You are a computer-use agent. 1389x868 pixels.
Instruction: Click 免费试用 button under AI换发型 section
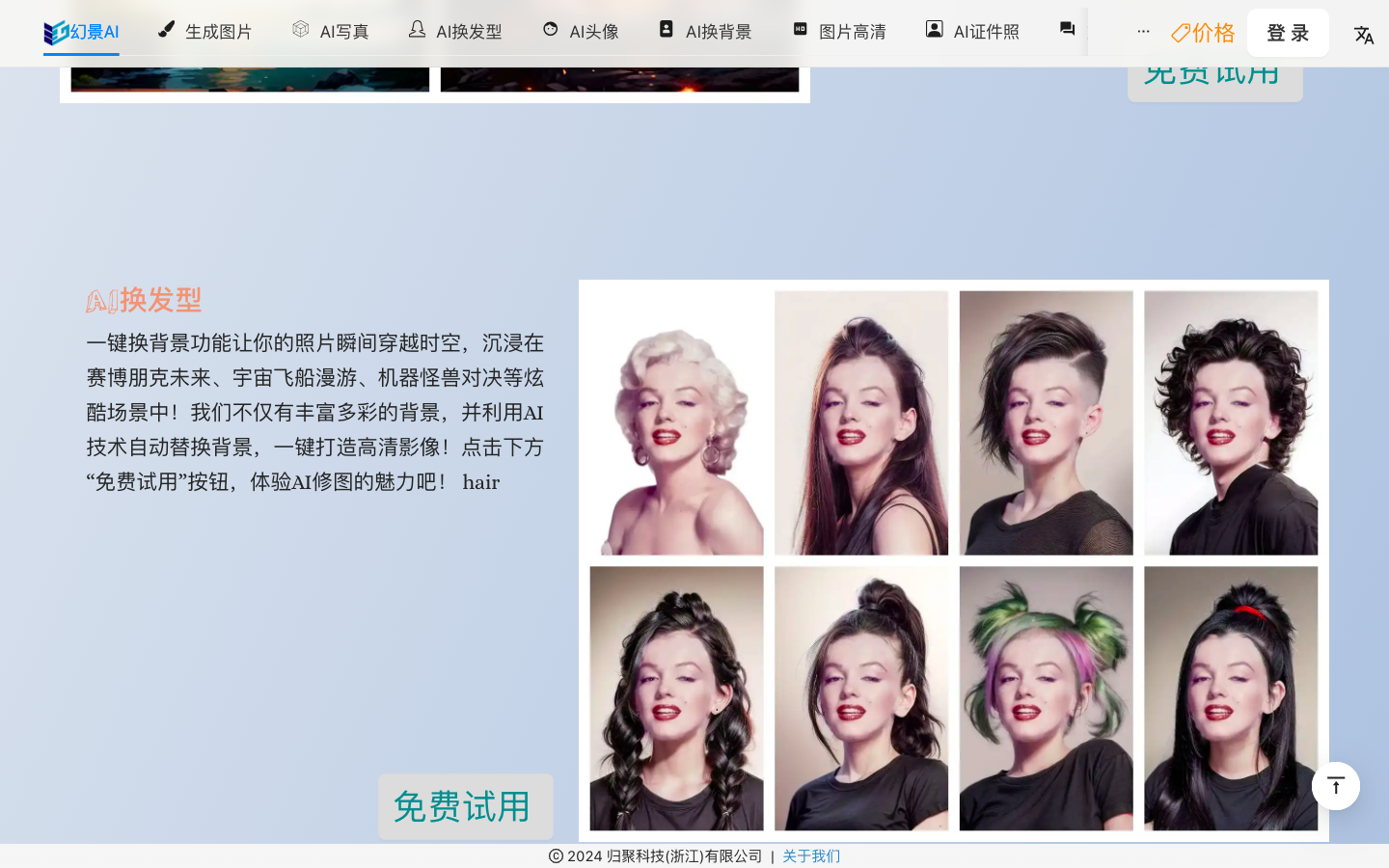click(466, 806)
